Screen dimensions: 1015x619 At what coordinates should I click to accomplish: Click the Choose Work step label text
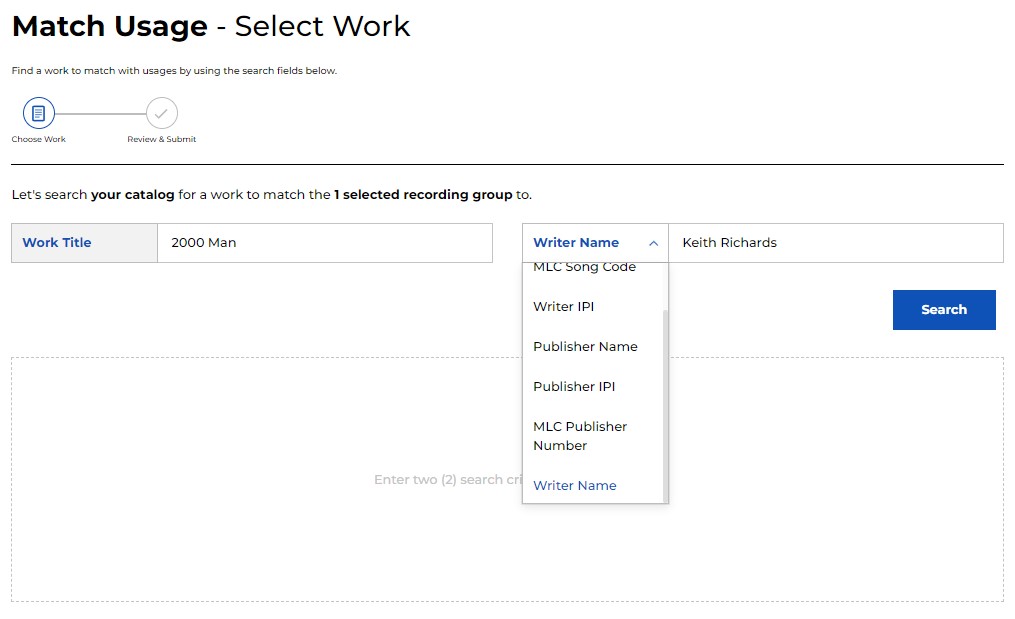pos(39,140)
